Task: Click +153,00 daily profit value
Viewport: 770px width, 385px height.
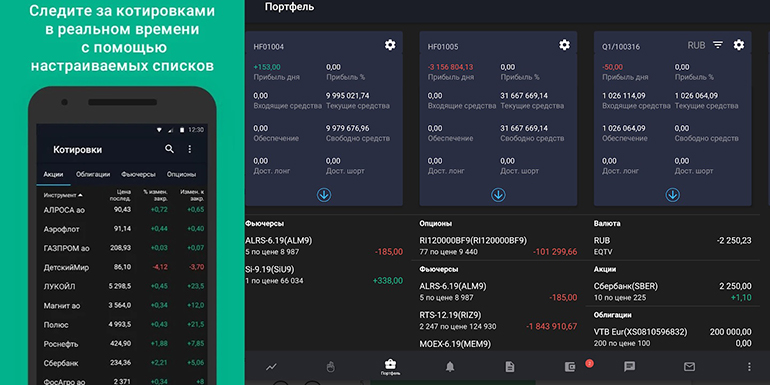Action: pyautogui.click(x=267, y=67)
